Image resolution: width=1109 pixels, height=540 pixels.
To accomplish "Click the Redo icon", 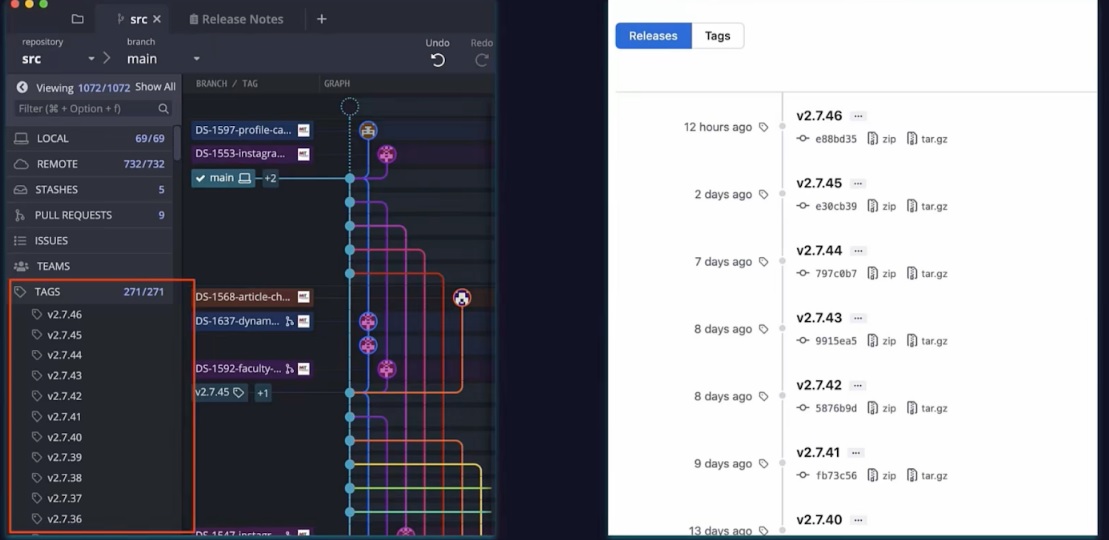I will [x=482, y=60].
